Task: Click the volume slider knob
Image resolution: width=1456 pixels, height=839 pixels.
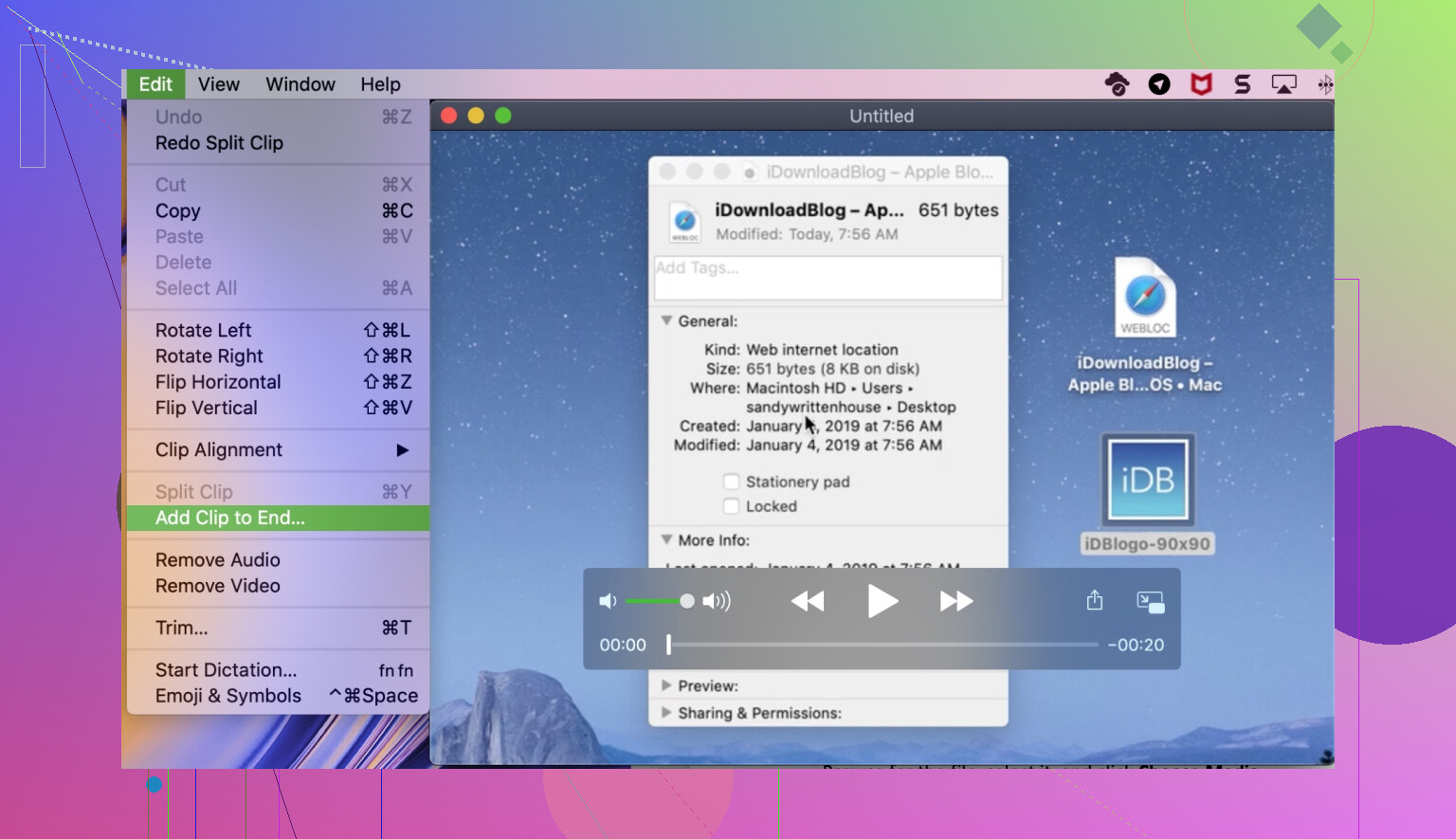Action: coord(687,601)
